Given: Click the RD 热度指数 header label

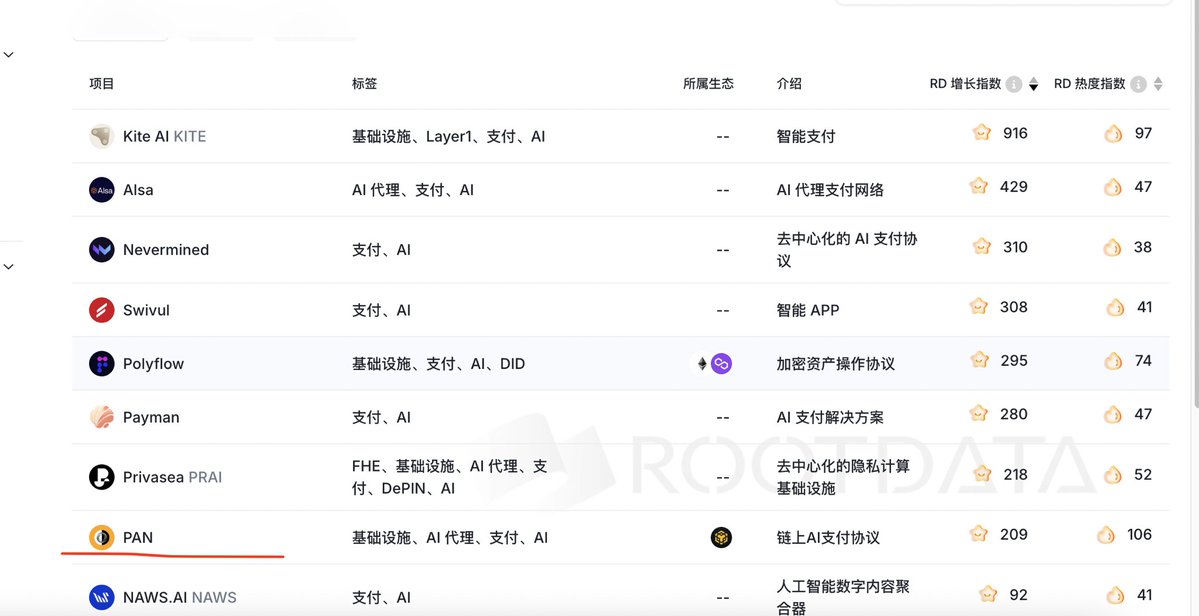Looking at the screenshot, I should click(1090, 84).
